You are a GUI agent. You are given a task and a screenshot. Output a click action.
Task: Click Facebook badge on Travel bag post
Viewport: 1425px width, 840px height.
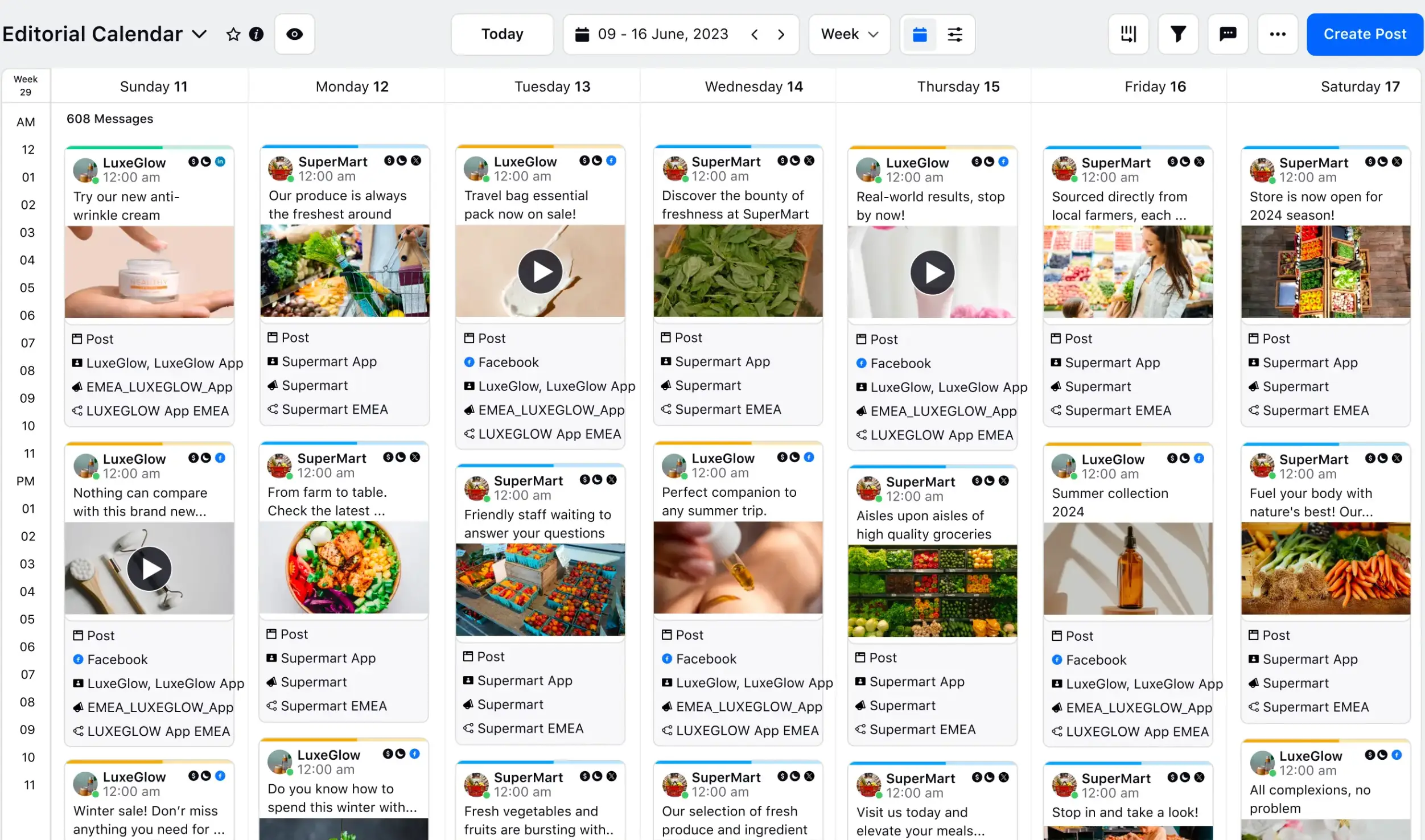click(x=611, y=160)
